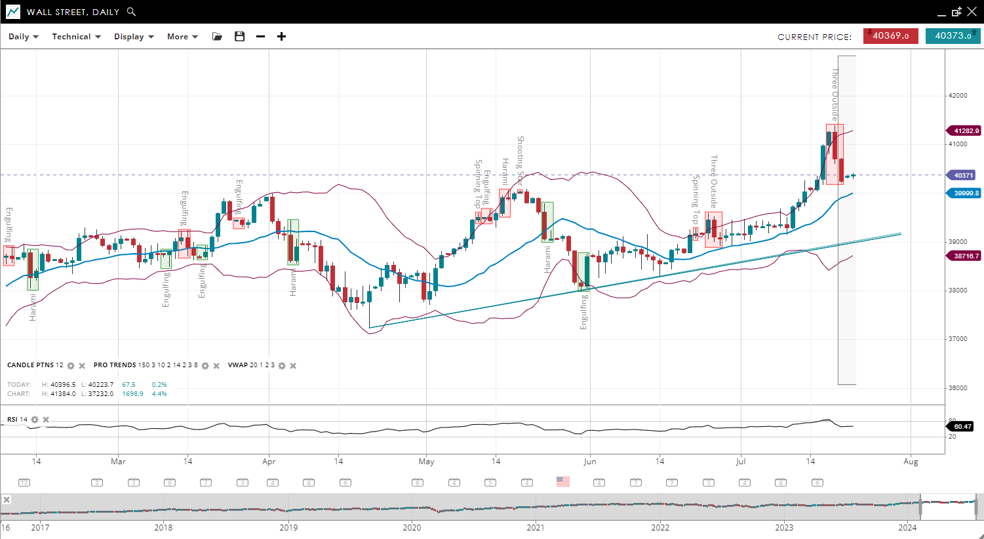Save the chart using the floppy disk icon
The image size is (984, 539).
click(x=239, y=37)
